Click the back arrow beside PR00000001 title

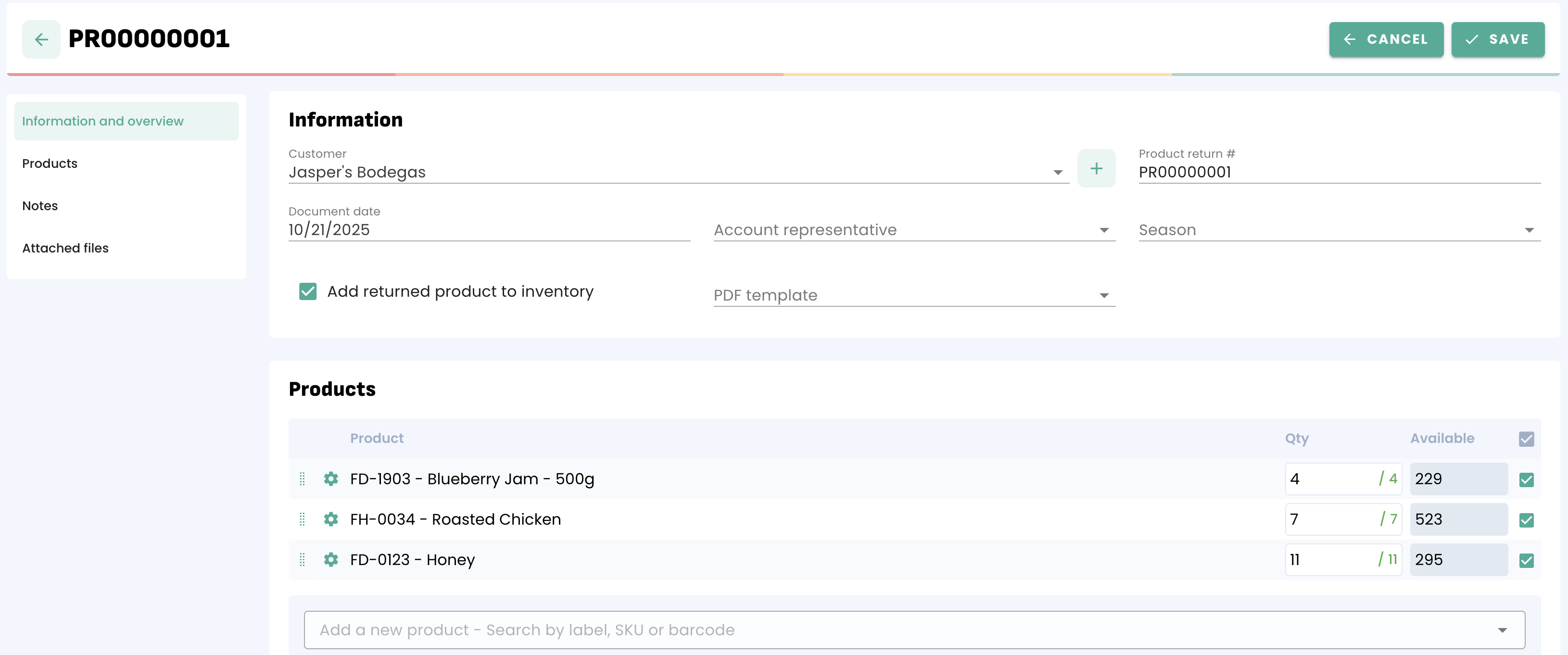pos(41,39)
